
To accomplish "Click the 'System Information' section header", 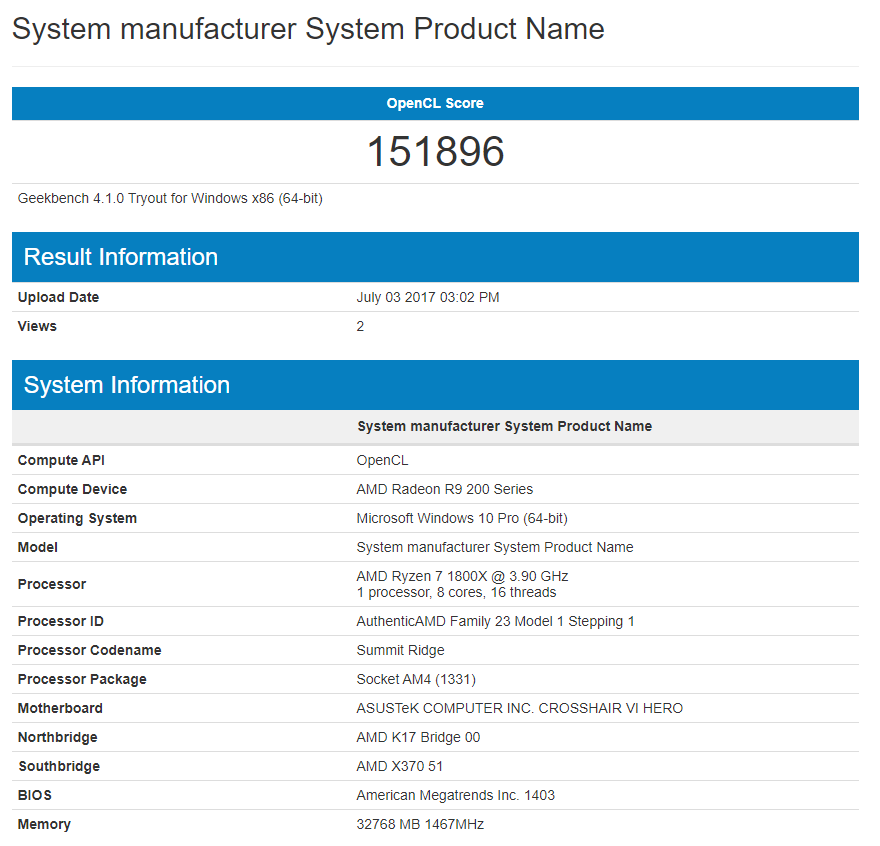I will coord(435,385).
